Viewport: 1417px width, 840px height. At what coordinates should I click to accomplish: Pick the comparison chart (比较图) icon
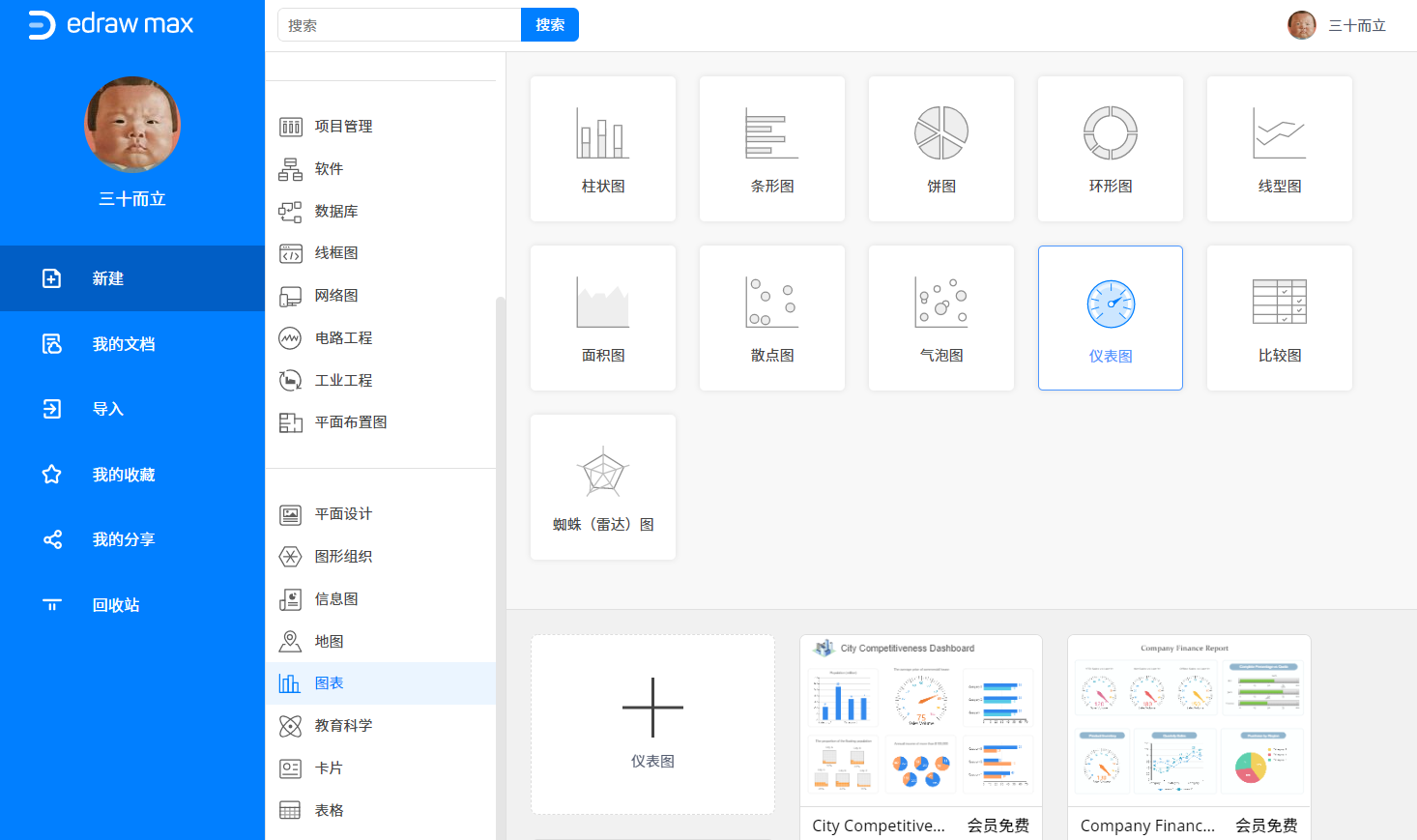(x=1279, y=303)
